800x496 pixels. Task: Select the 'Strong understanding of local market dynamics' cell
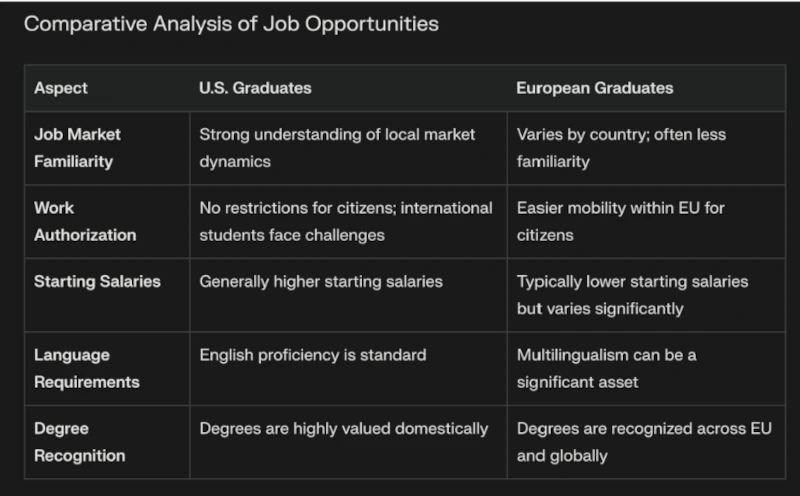point(337,147)
